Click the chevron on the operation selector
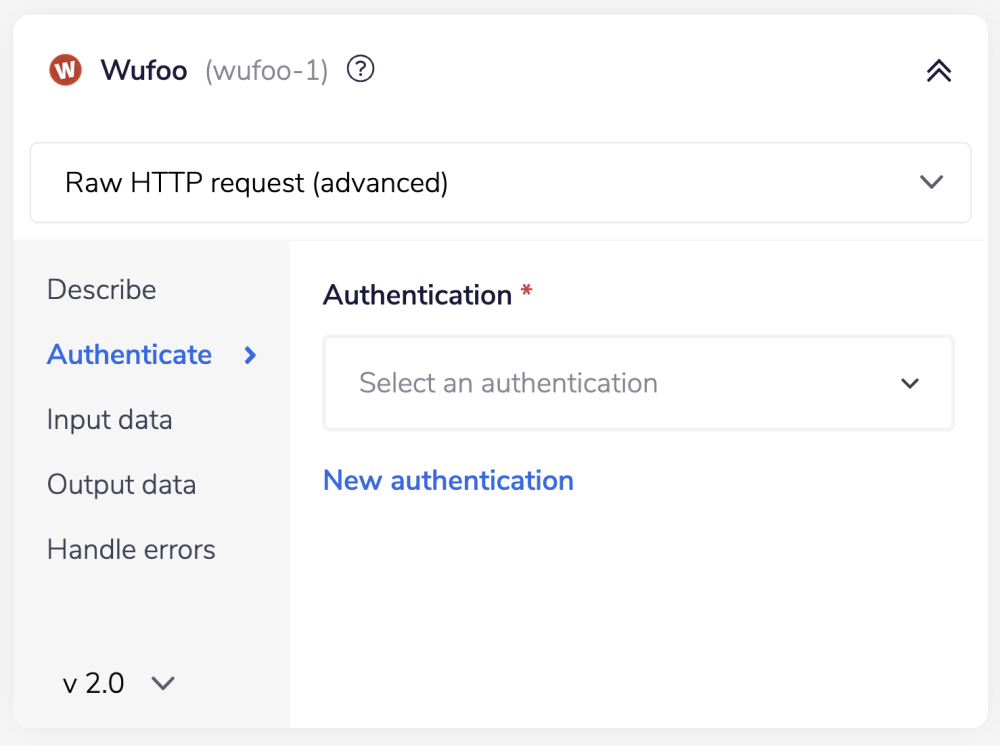 (931, 182)
